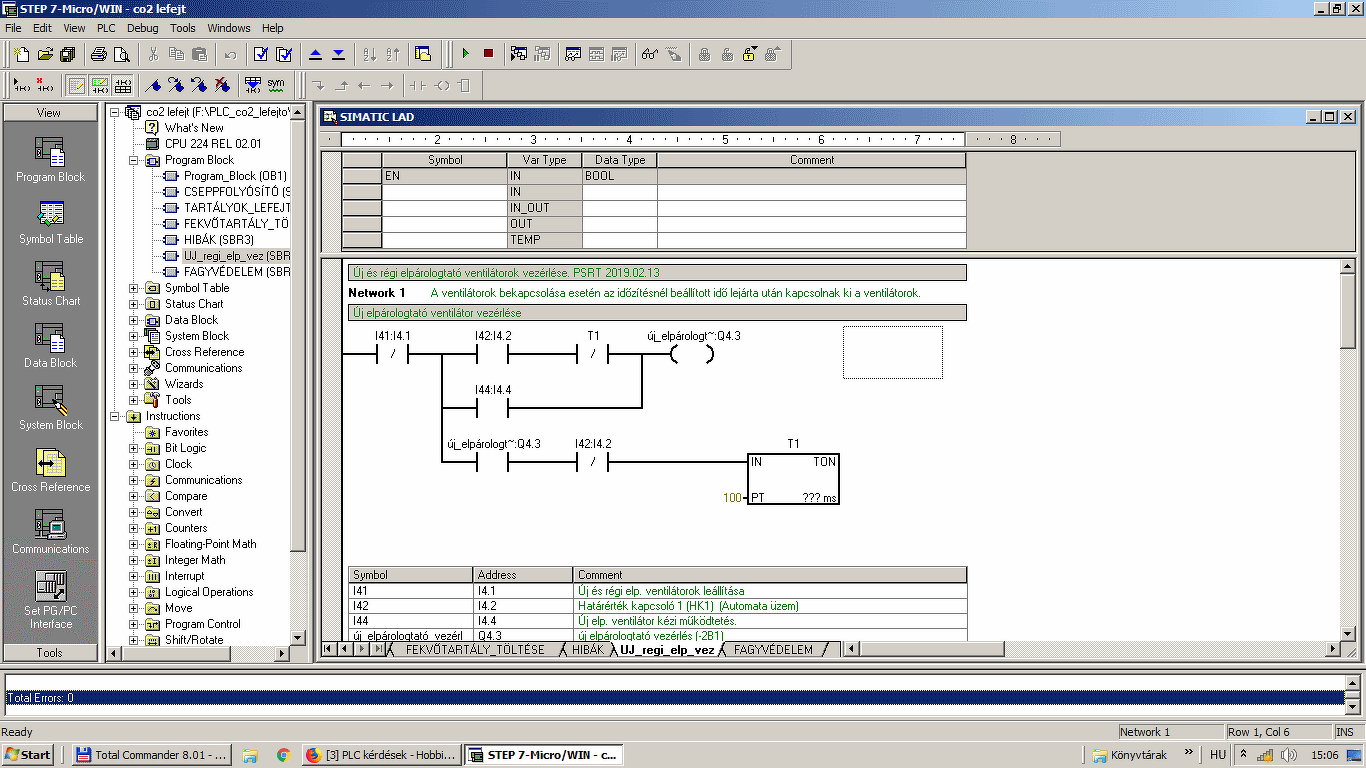Click the Clear All Bookmarks icon
1366x768 pixels.
(222, 85)
